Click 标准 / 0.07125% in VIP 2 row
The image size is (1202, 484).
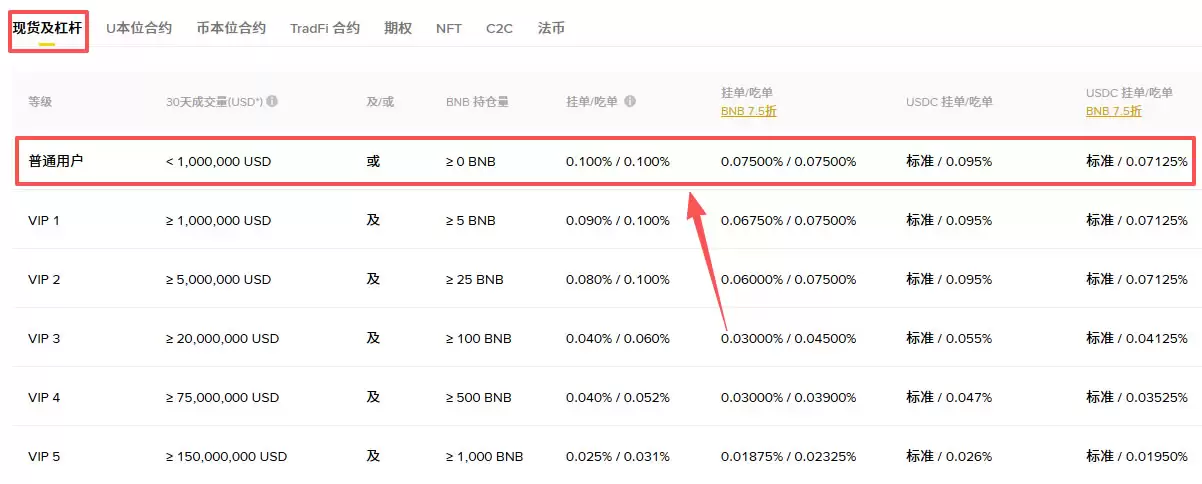point(1137,279)
